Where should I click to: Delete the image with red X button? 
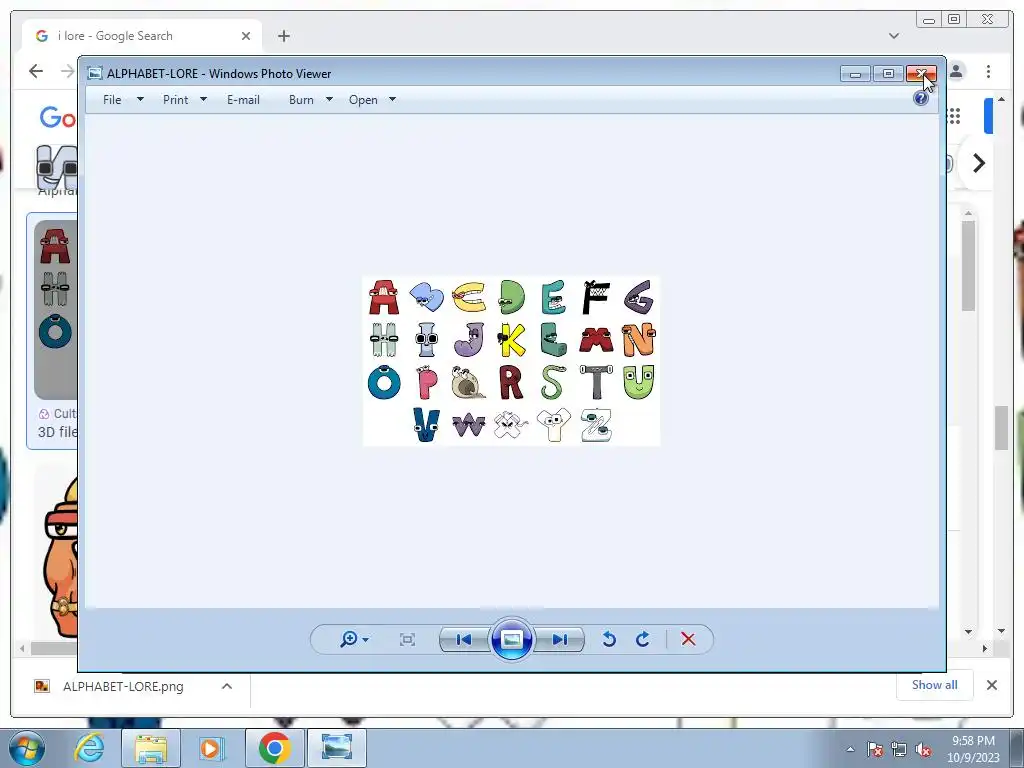[688, 639]
